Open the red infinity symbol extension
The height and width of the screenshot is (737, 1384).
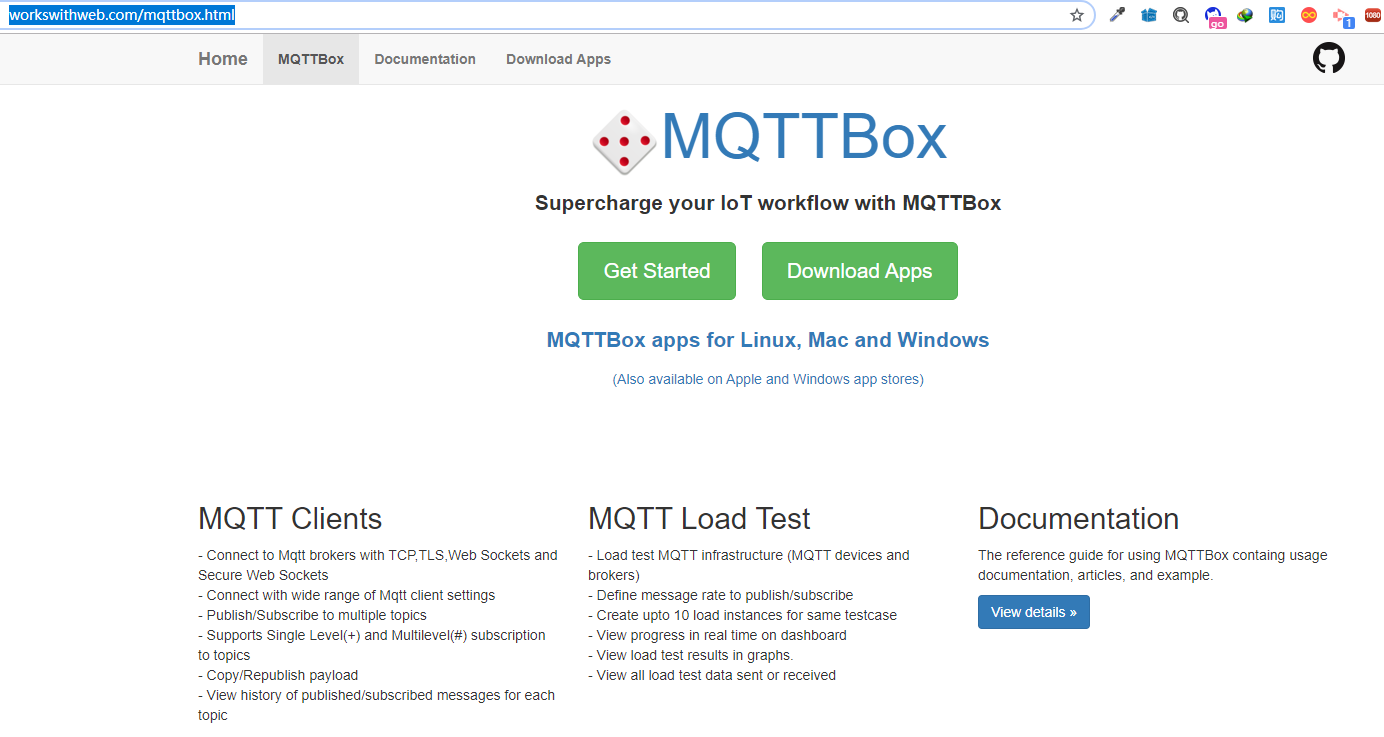[1309, 15]
